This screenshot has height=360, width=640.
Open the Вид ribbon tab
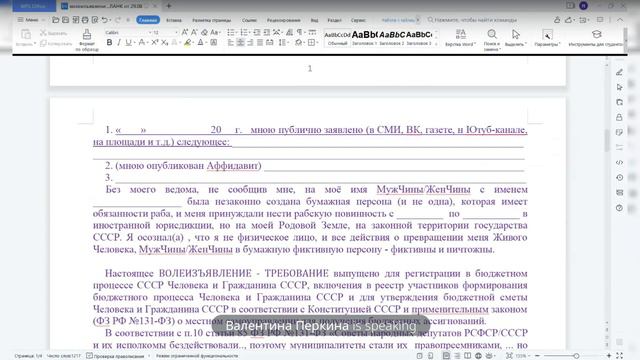pyautogui.click(x=314, y=20)
